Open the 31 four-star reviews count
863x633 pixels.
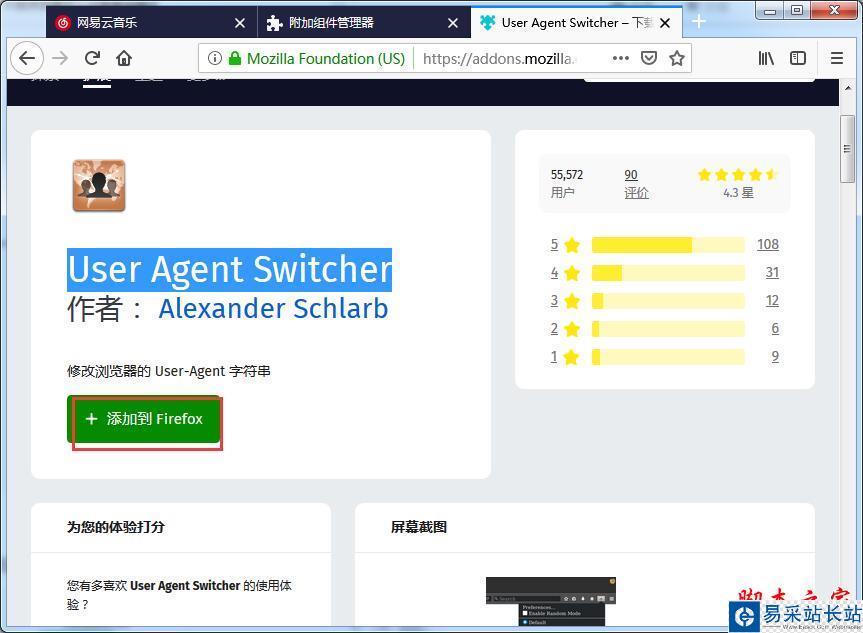point(772,272)
